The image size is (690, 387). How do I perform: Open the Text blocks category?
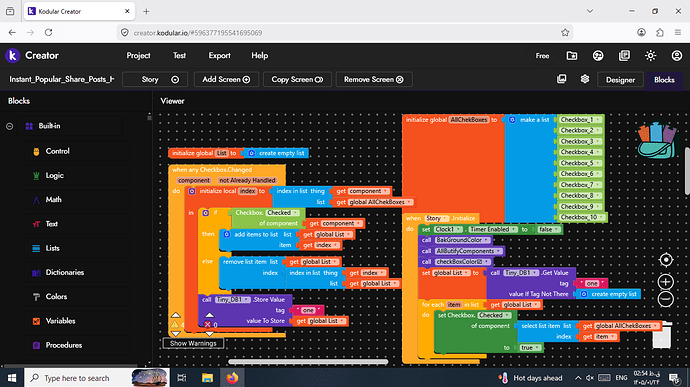[x=76, y=224]
